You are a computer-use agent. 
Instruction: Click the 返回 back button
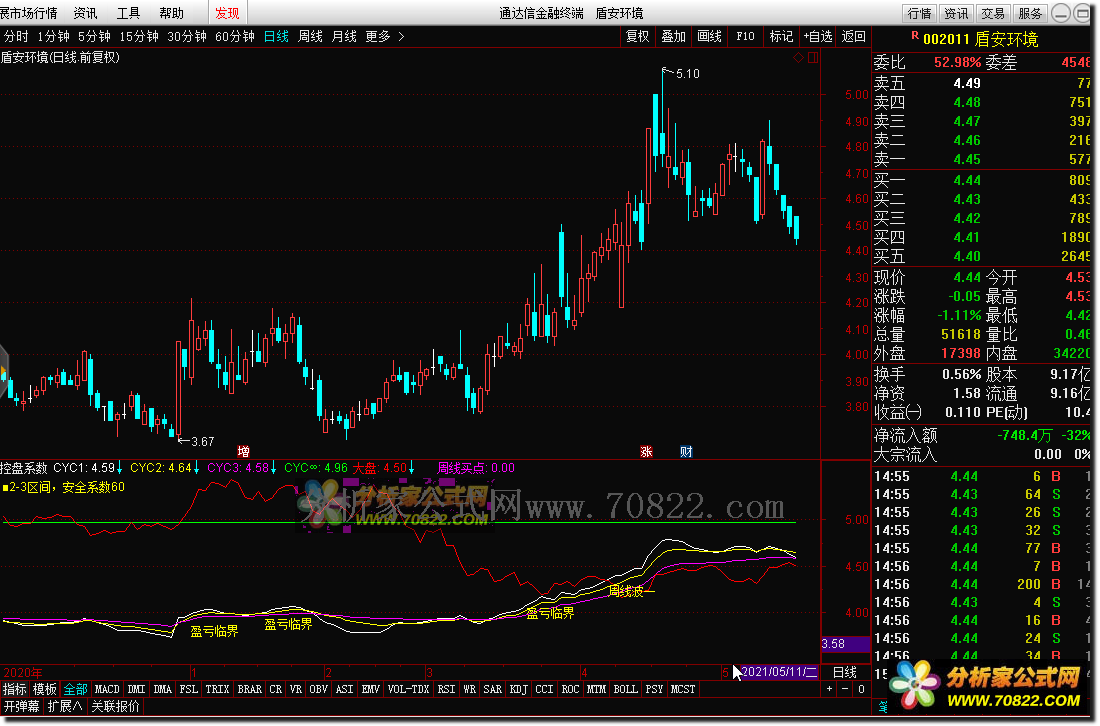tap(853, 36)
